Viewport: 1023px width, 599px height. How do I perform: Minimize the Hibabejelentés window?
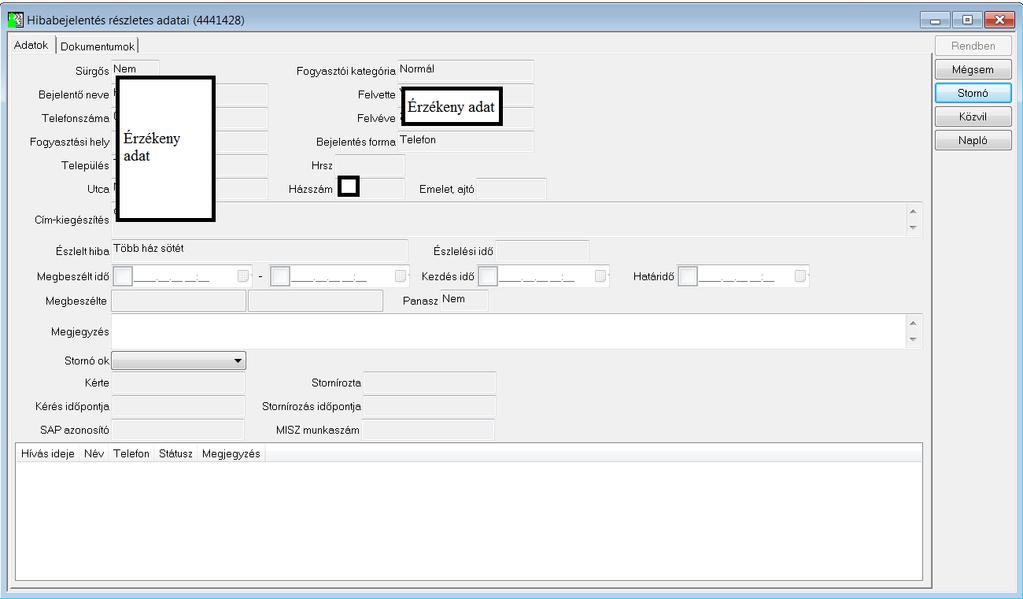point(936,20)
